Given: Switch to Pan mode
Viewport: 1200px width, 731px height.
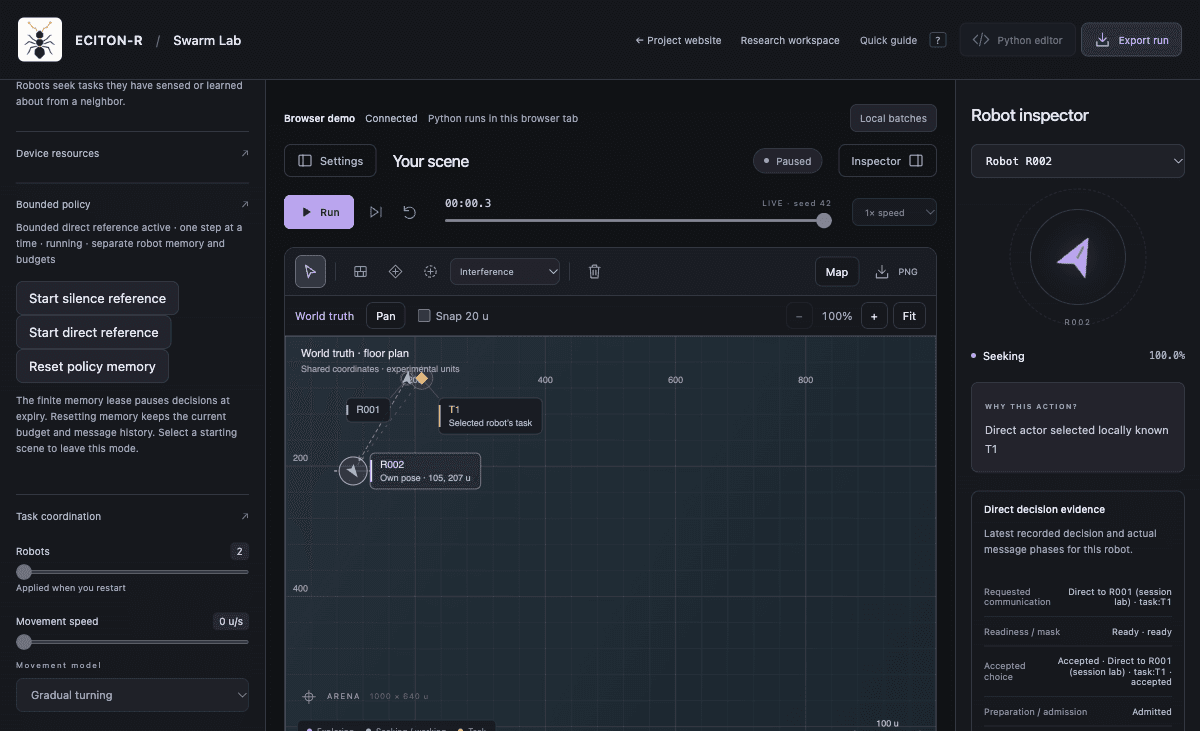Looking at the screenshot, I should click(x=386, y=316).
